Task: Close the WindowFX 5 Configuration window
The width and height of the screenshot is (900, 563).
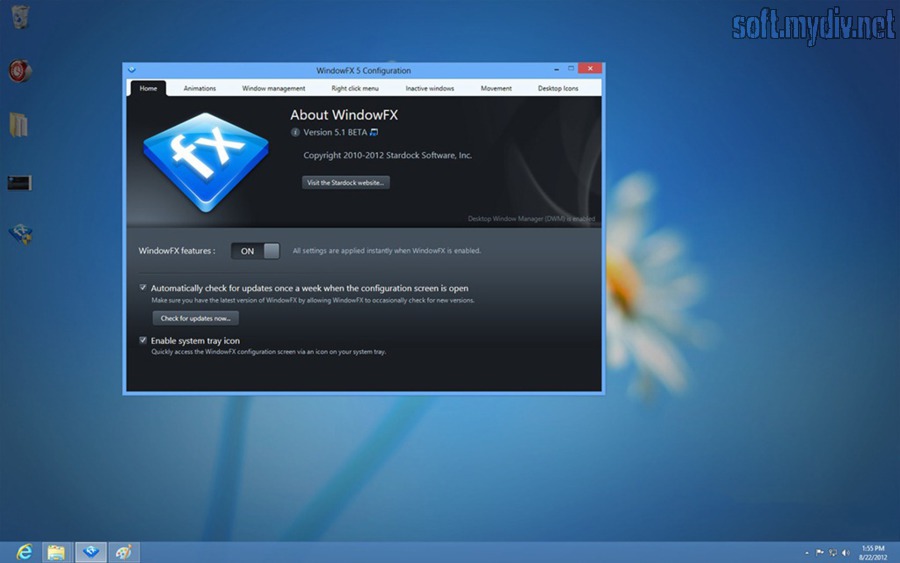Action: tap(589, 68)
